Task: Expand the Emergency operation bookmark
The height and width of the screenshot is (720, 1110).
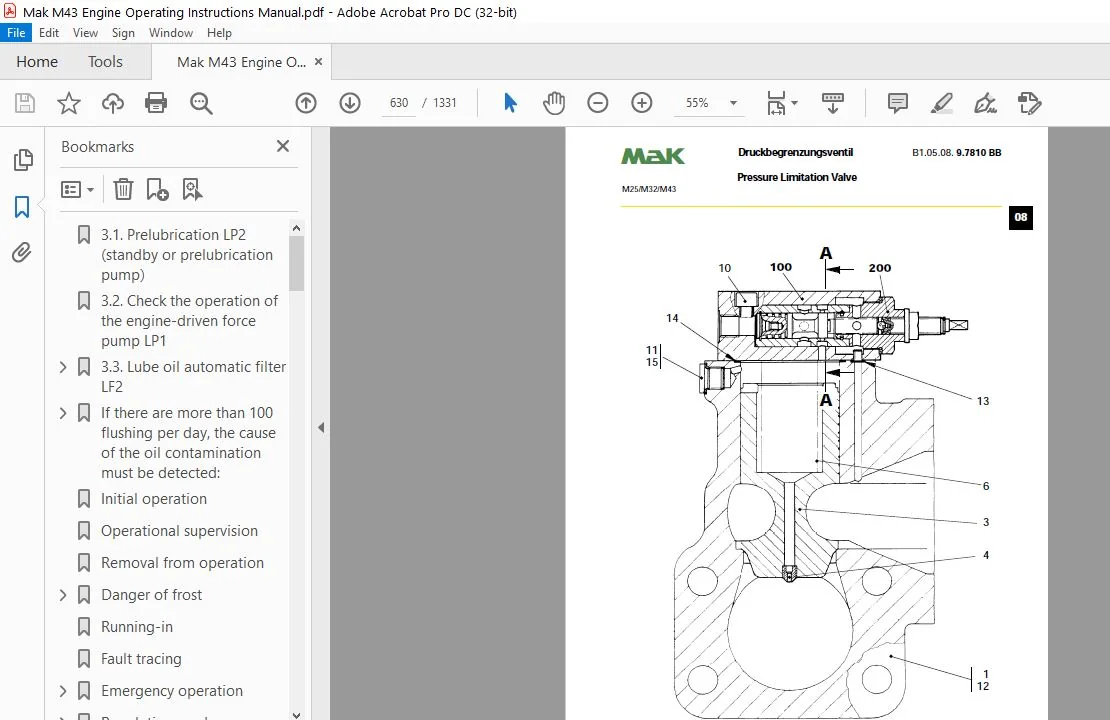Action: [63, 691]
